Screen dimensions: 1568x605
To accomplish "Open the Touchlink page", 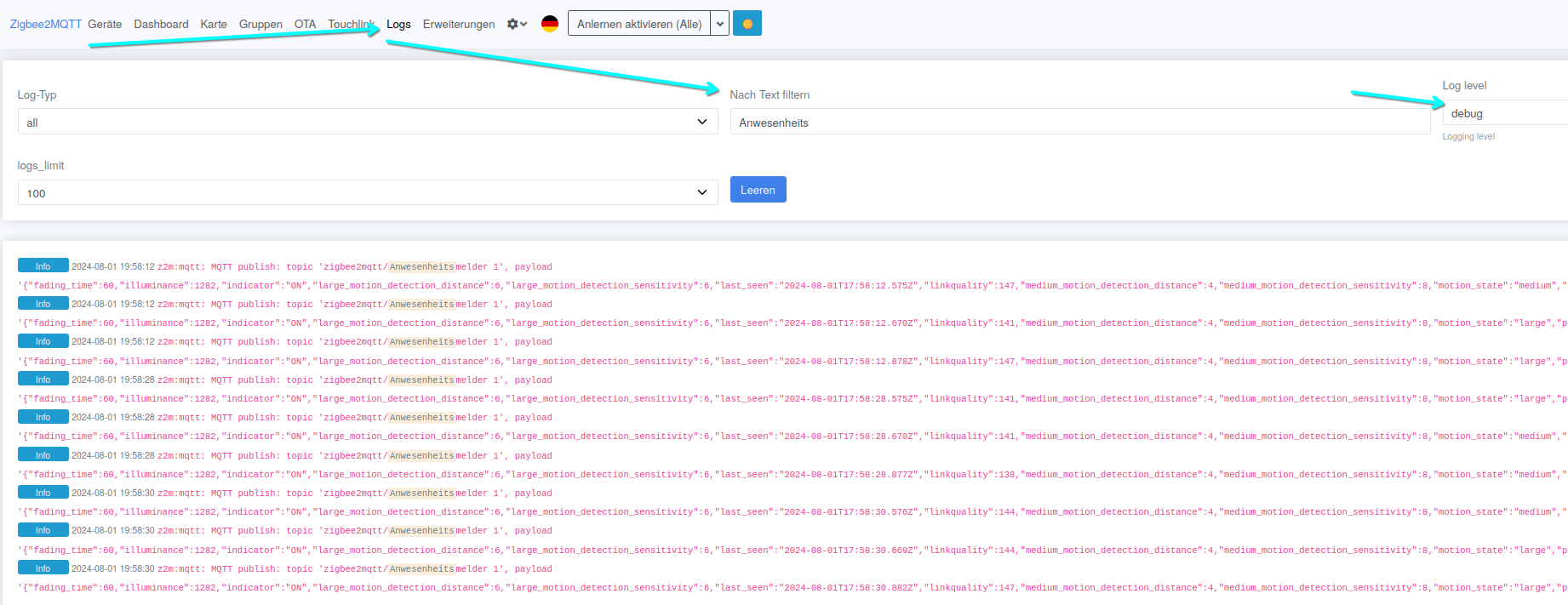I will [351, 24].
